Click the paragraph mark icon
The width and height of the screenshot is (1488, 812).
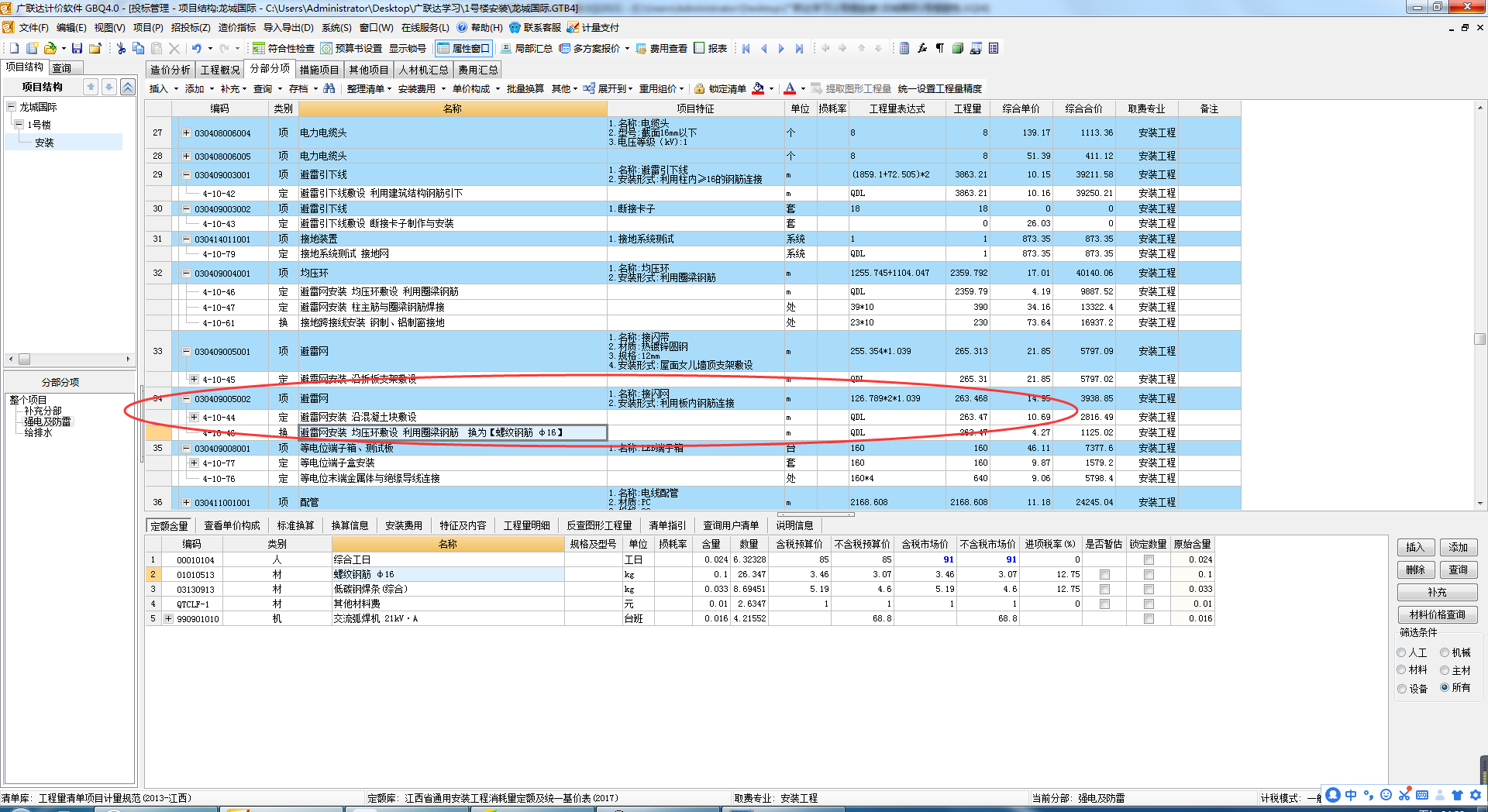(x=940, y=48)
